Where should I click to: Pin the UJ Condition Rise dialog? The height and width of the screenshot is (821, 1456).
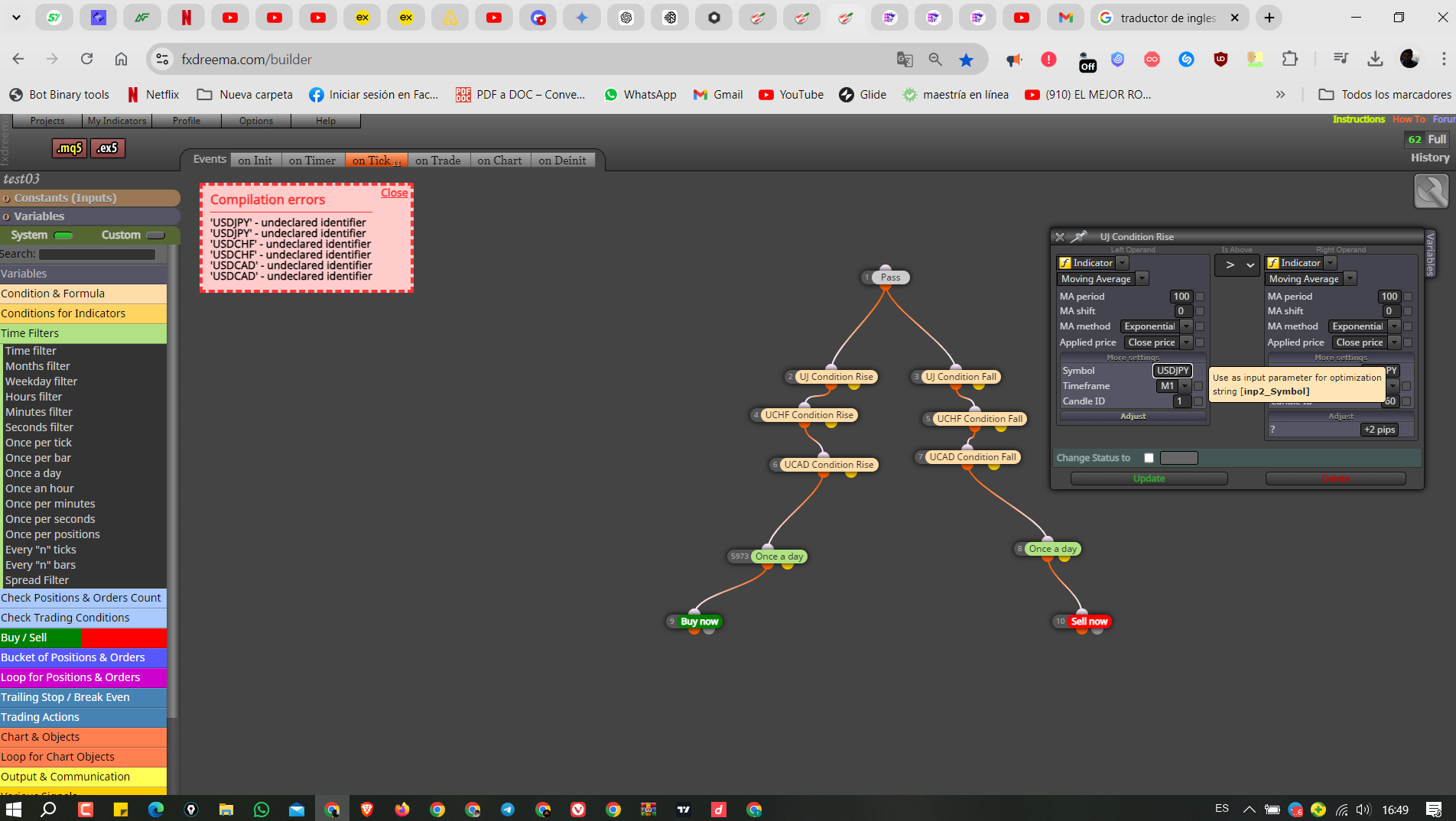[1078, 237]
